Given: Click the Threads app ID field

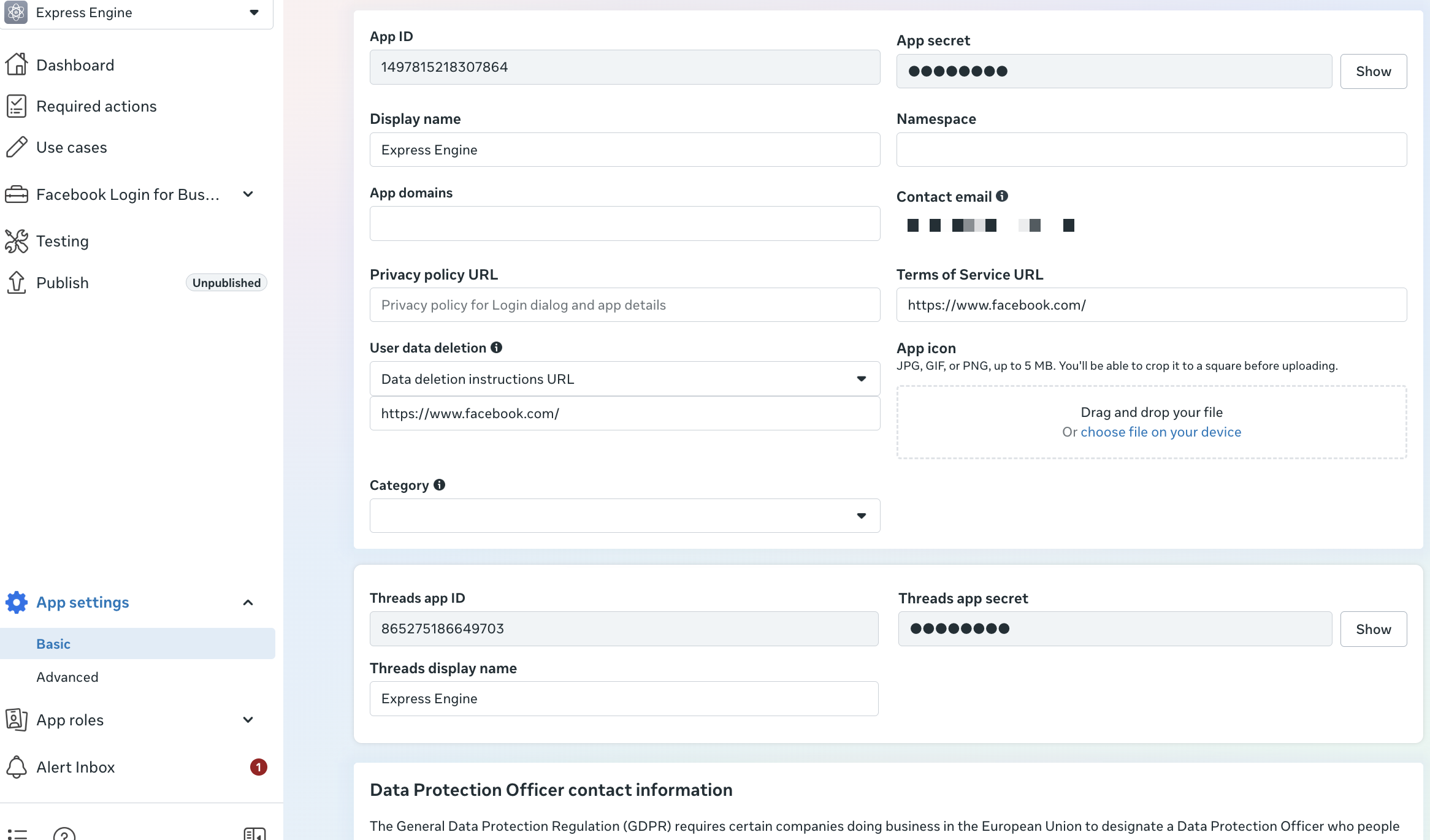Looking at the screenshot, I should 624,628.
